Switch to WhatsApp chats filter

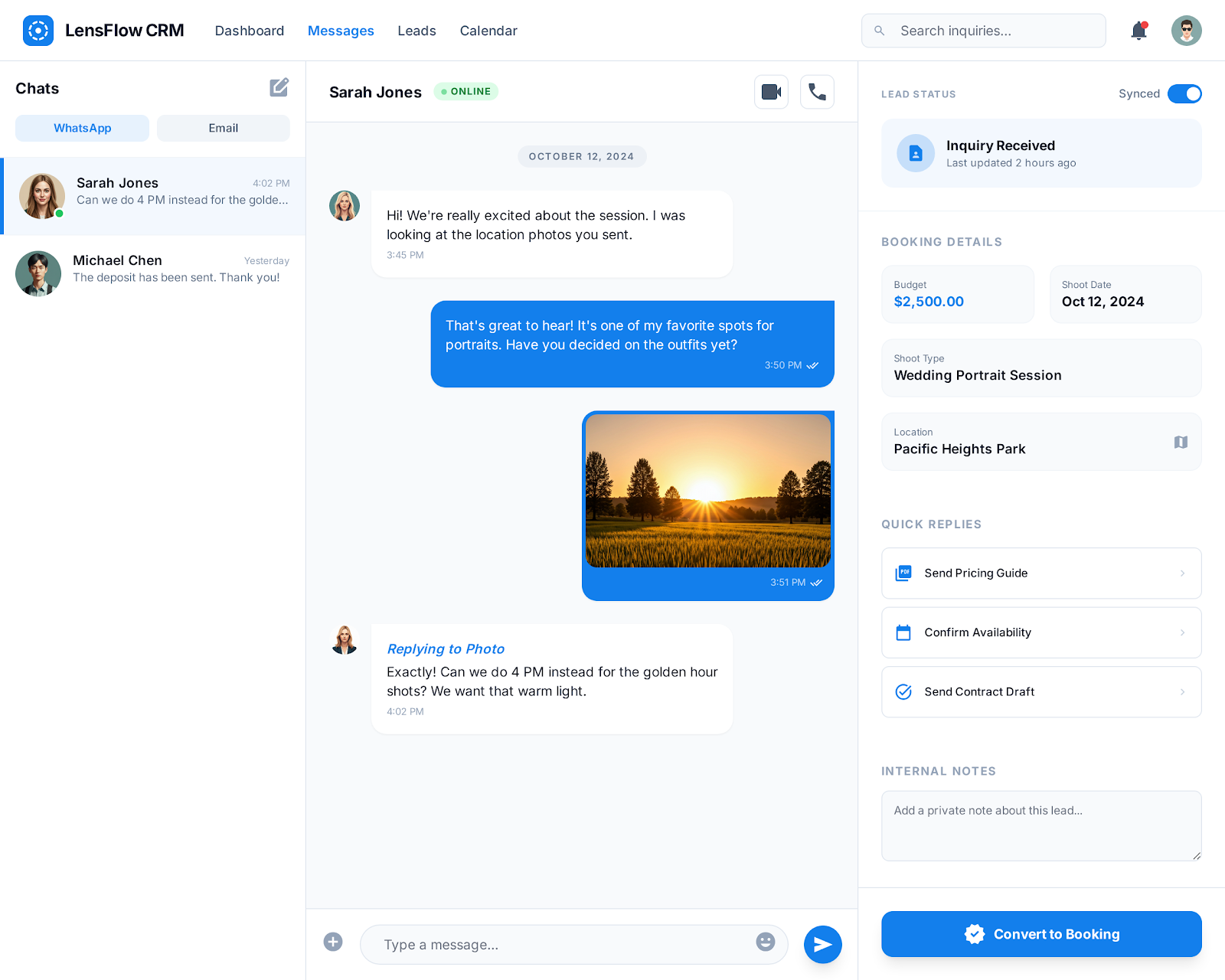[x=83, y=128]
